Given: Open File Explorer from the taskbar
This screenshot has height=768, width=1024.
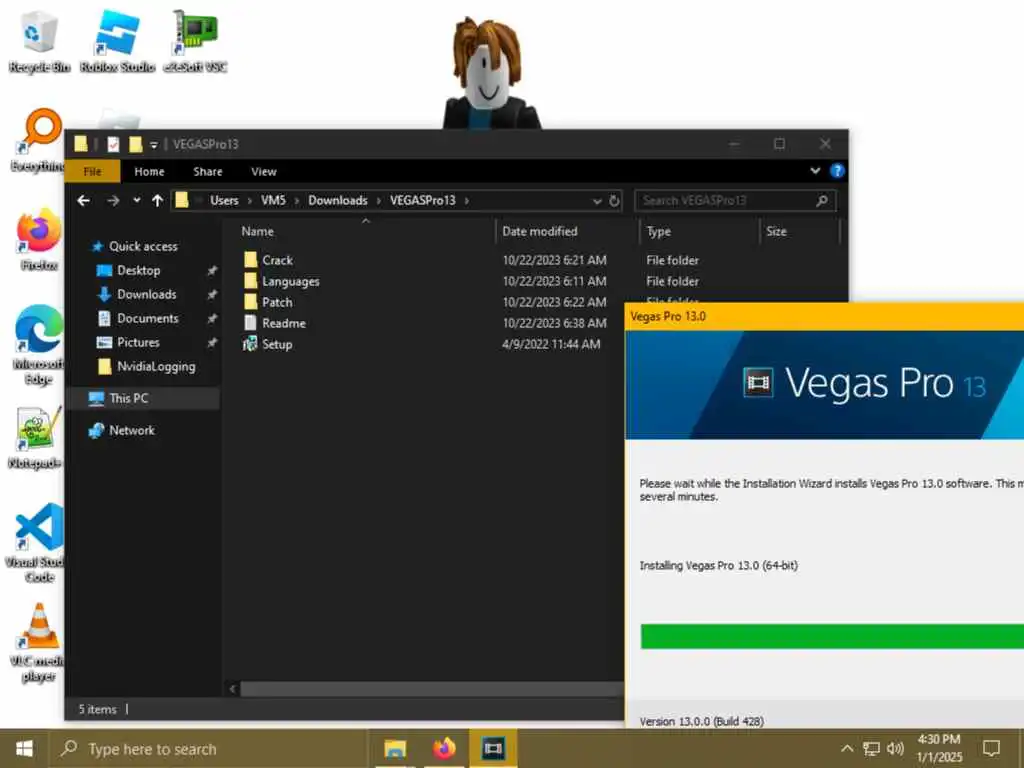Looking at the screenshot, I should [x=394, y=748].
